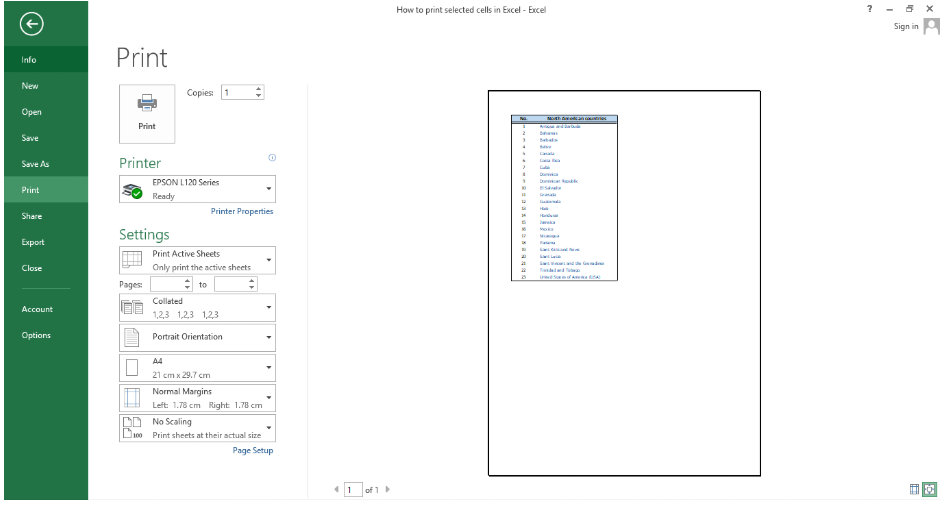Viewport: 951px width, 505px height.
Task: Minimize the Excel window
Action: click(890, 10)
